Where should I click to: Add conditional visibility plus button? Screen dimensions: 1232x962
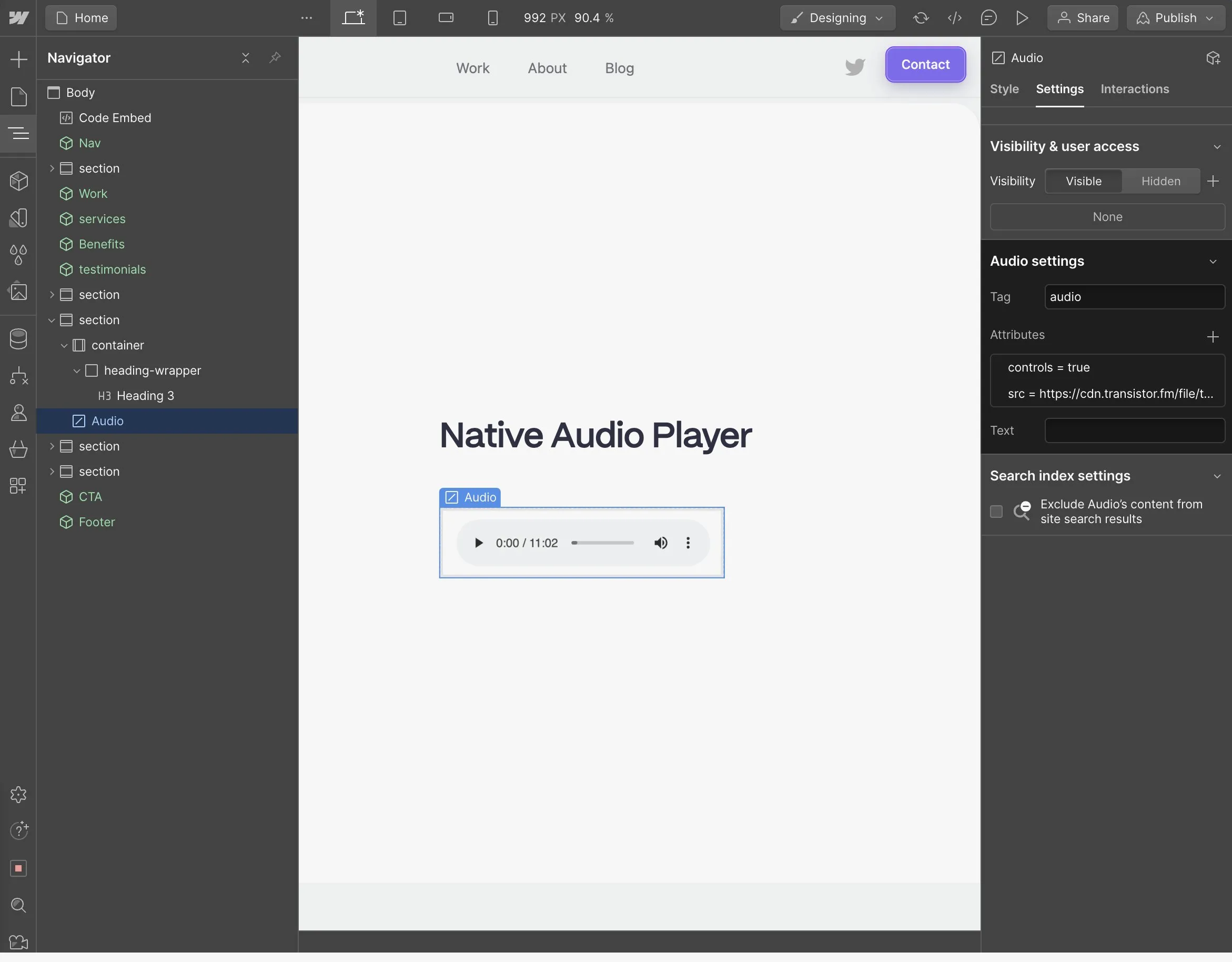1214,181
